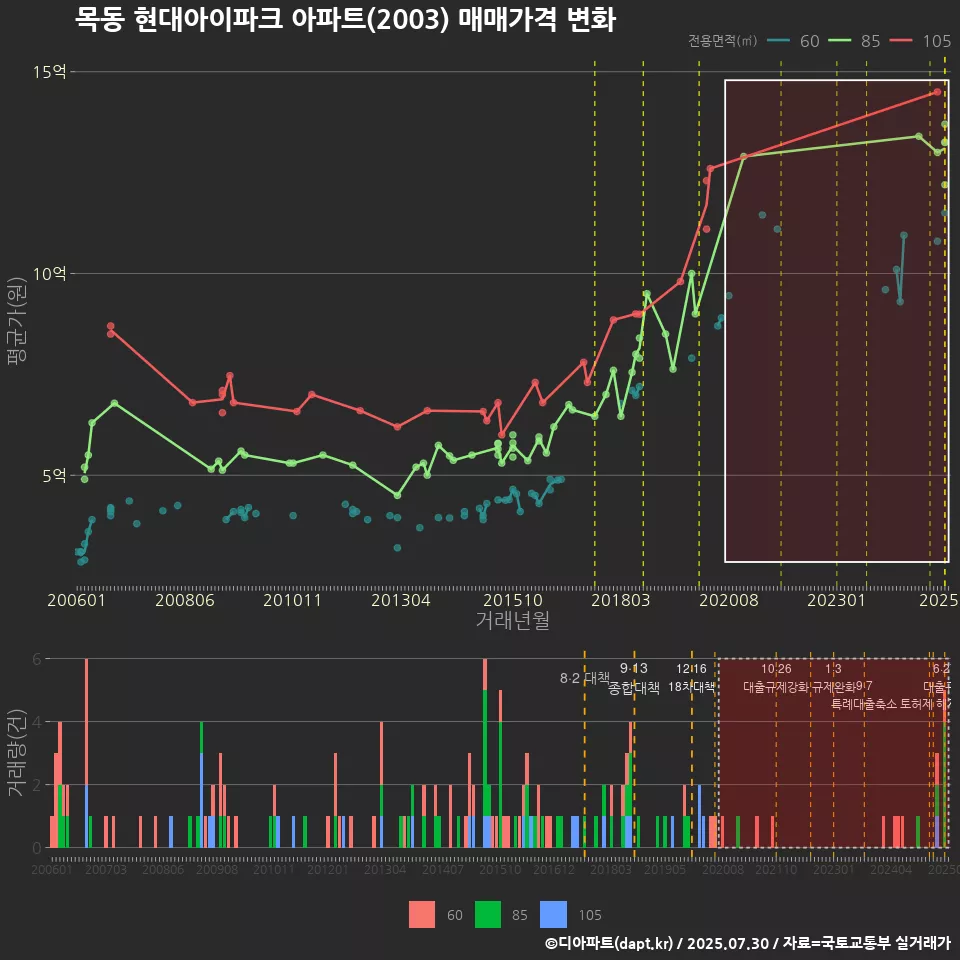The image size is (960, 960).
Task: Click the '©디아파트(dapt.kr)' source credit
Action: coord(609,943)
